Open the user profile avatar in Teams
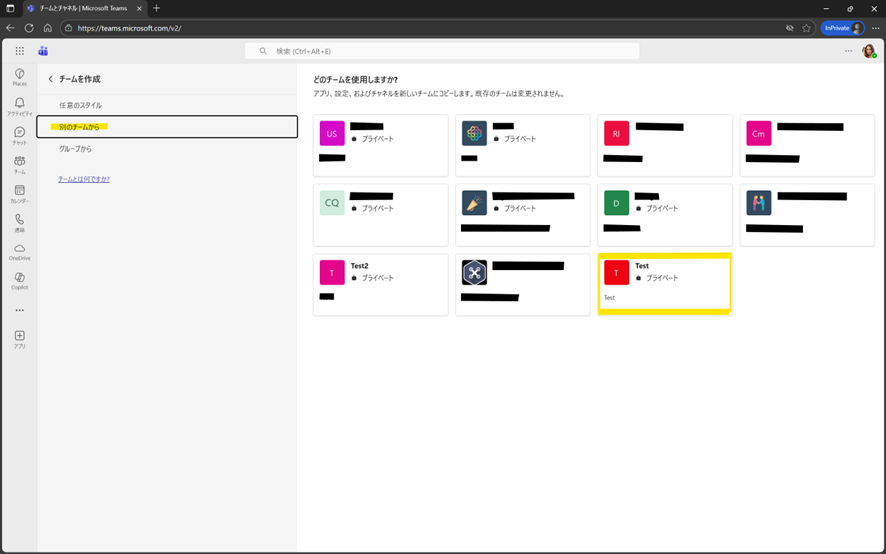 [869, 51]
